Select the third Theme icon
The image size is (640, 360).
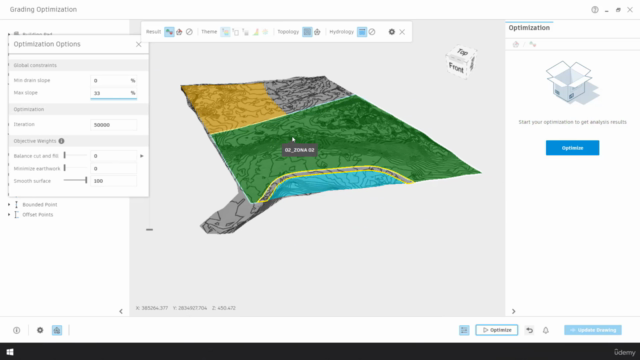246,32
